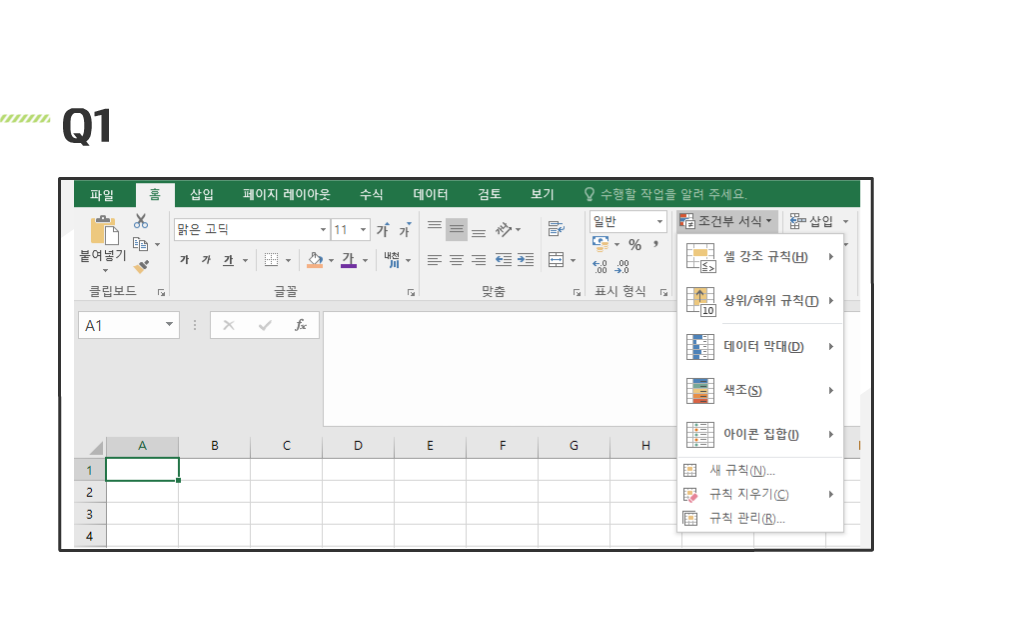Screen dimensions: 1024x640
Task: Open the 조건부 서식 dropdown button
Action: (726, 221)
